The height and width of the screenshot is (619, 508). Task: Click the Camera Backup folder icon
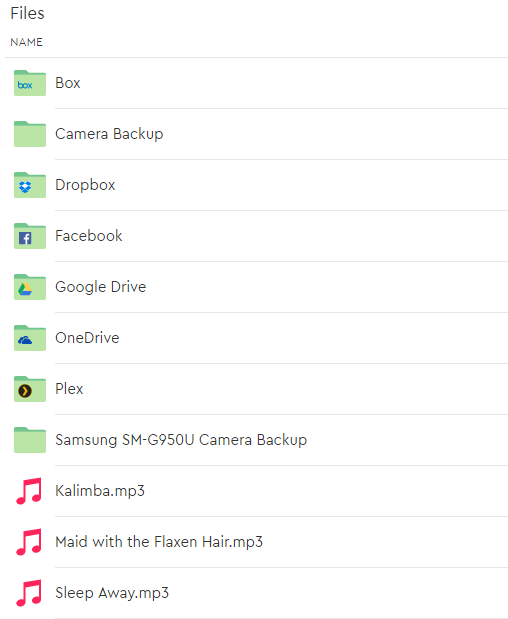(x=30, y=134)
